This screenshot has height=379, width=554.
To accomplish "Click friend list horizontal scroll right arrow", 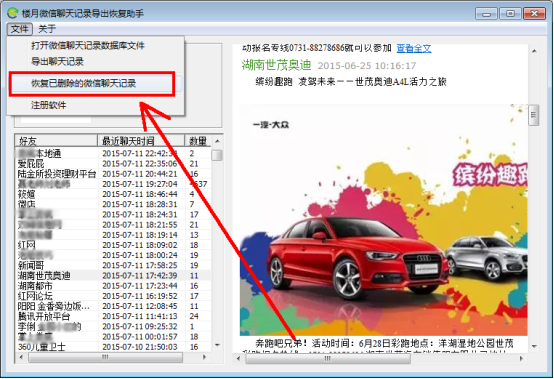I will coord(204,357).
